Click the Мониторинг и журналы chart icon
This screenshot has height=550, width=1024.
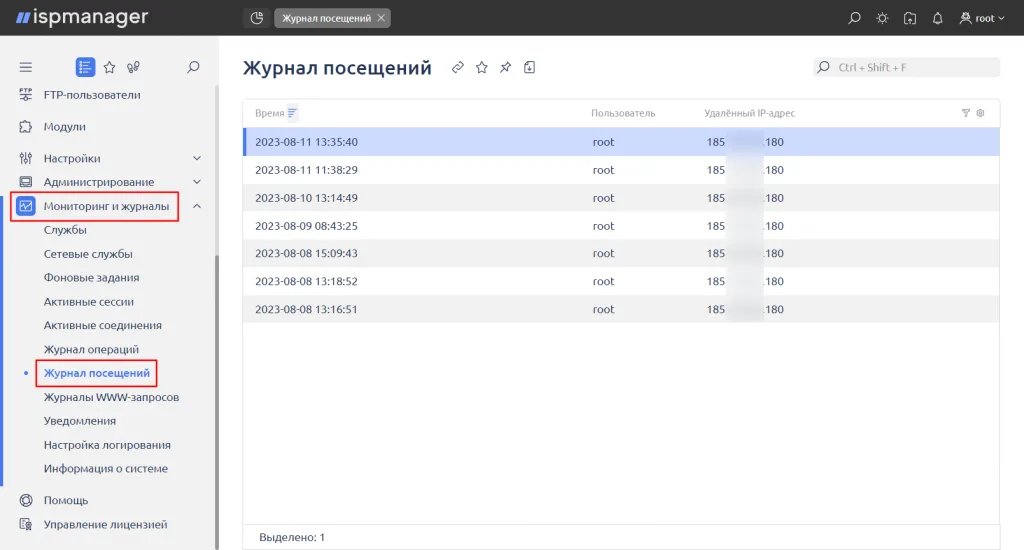pyautogui.click(x=25, y=206)
